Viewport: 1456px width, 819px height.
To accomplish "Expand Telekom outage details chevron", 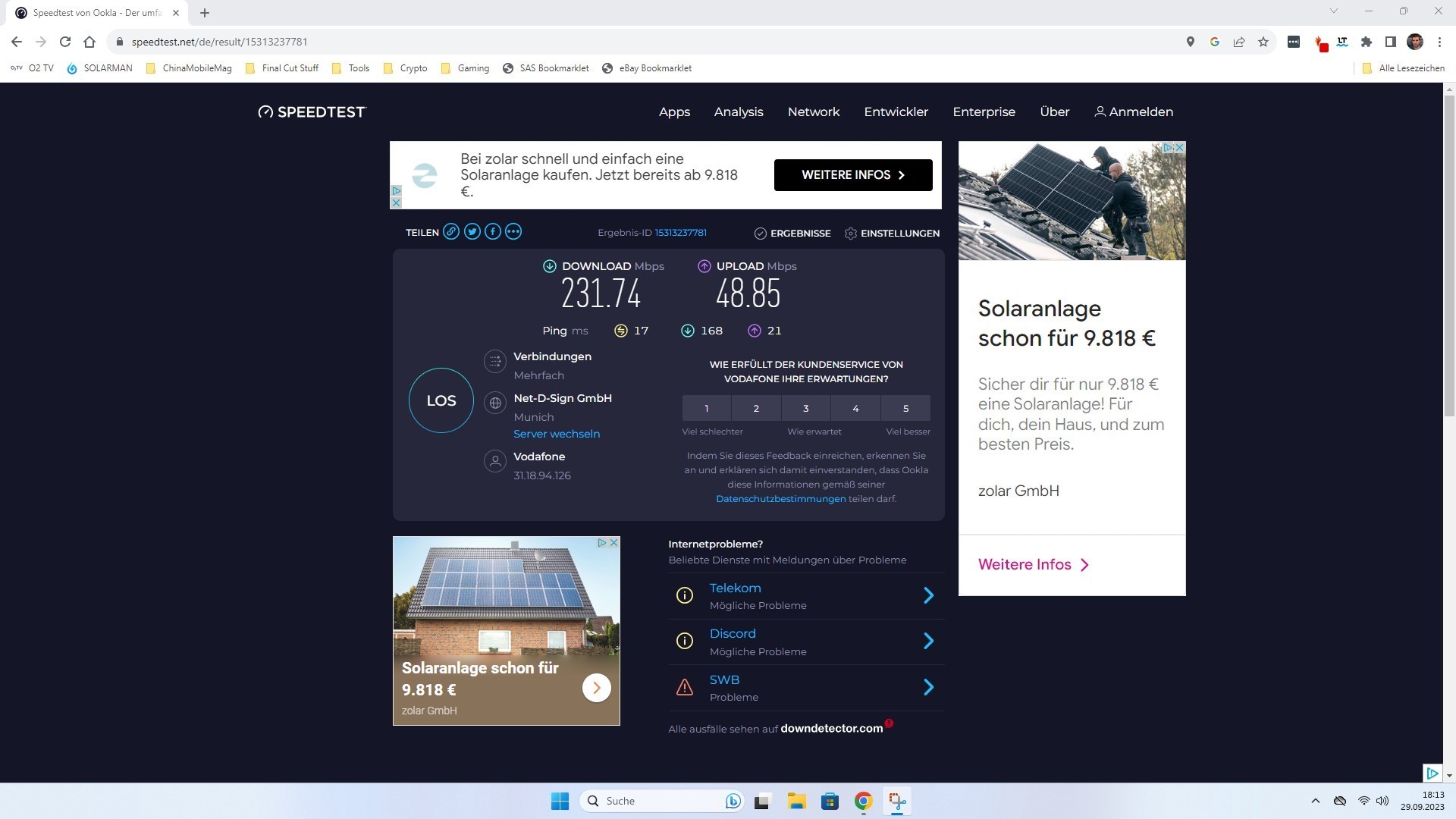I will [x=929, y=596].
